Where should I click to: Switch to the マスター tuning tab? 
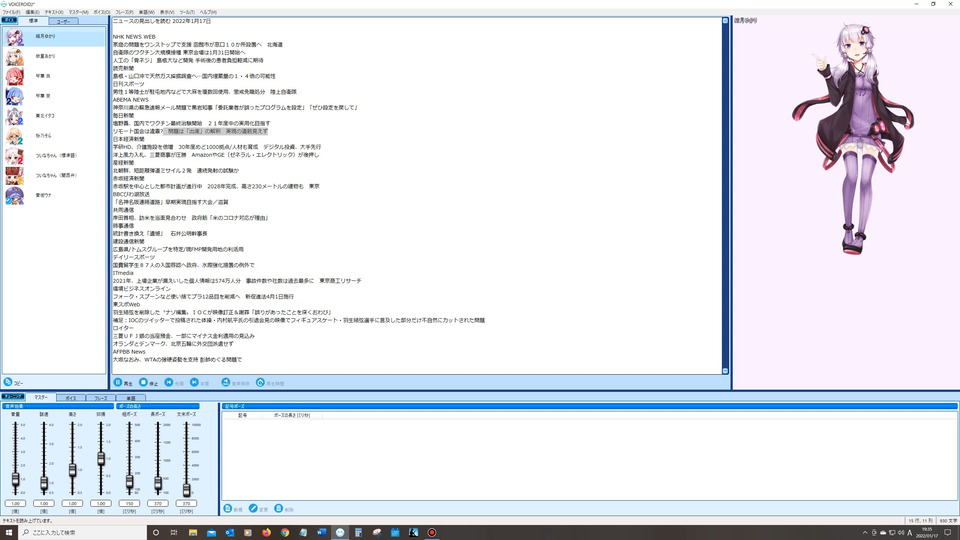[40, 397]
